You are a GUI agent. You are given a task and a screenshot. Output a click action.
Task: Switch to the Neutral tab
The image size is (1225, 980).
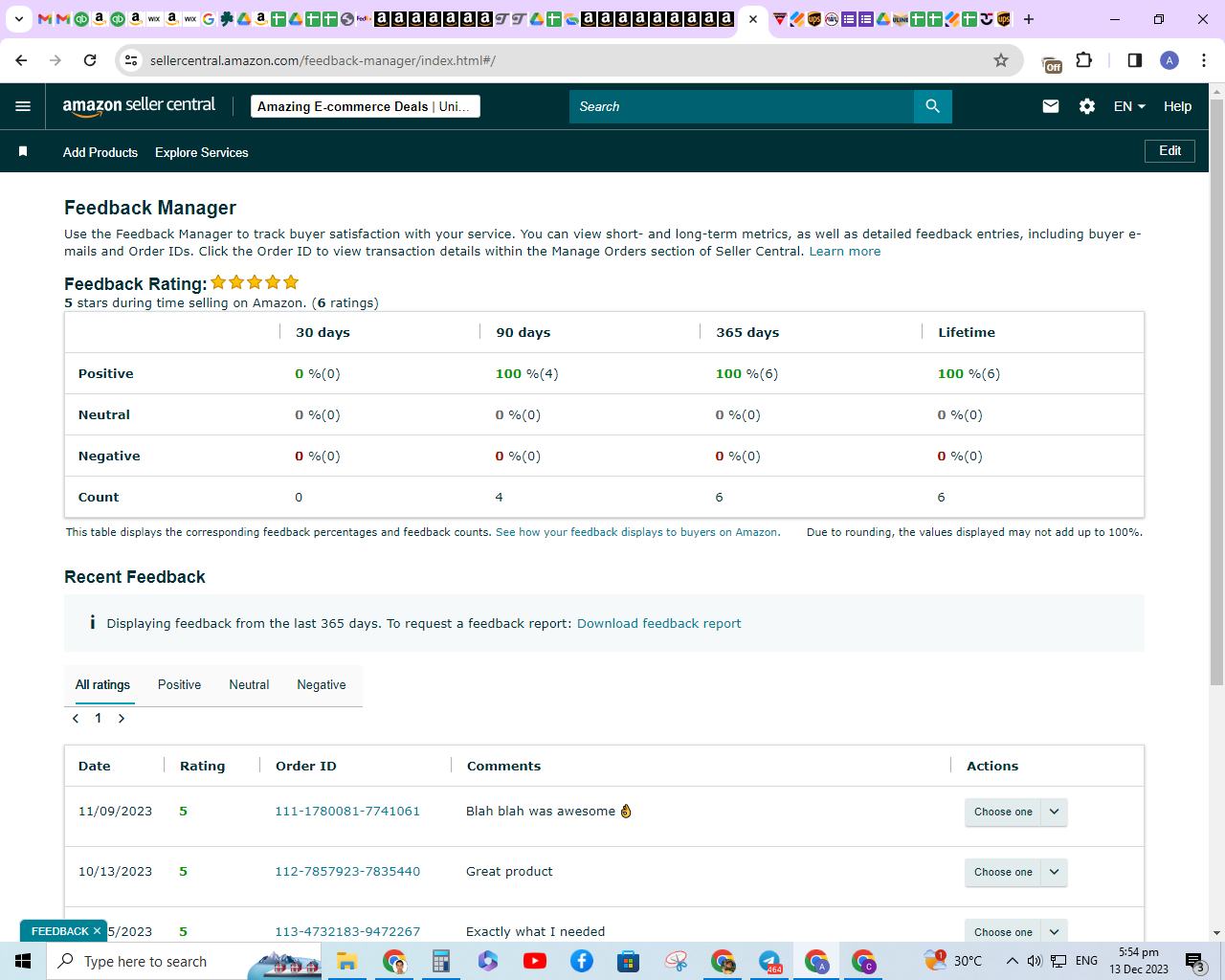[x=249, y=685]
